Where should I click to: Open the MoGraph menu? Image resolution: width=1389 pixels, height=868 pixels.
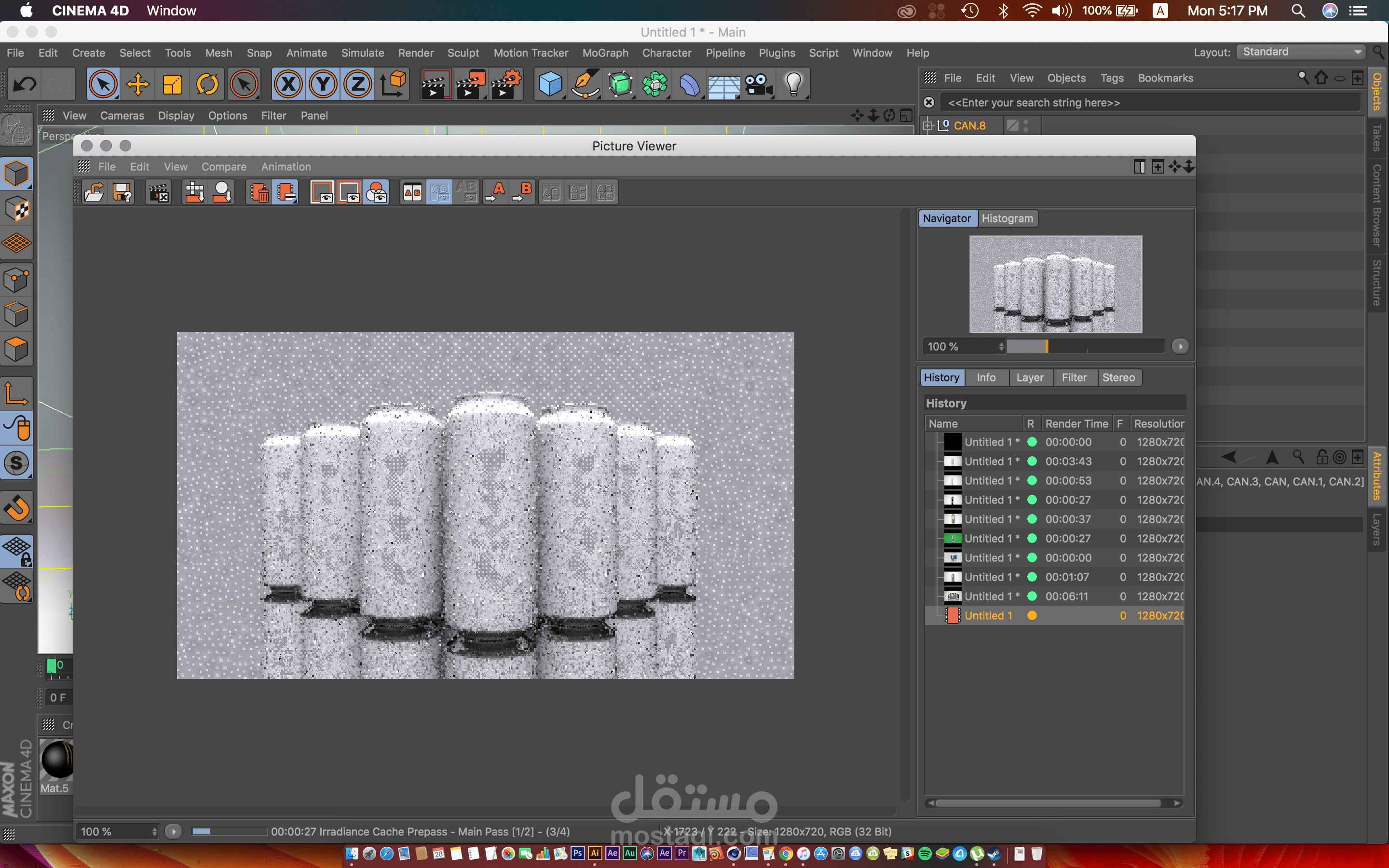(x=605, y=53)
